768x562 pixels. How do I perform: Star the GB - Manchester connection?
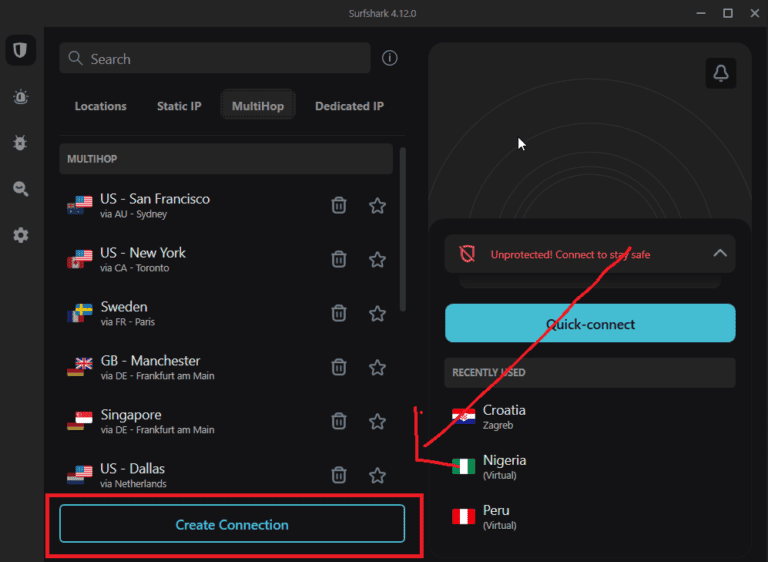(x=377, y=367)
